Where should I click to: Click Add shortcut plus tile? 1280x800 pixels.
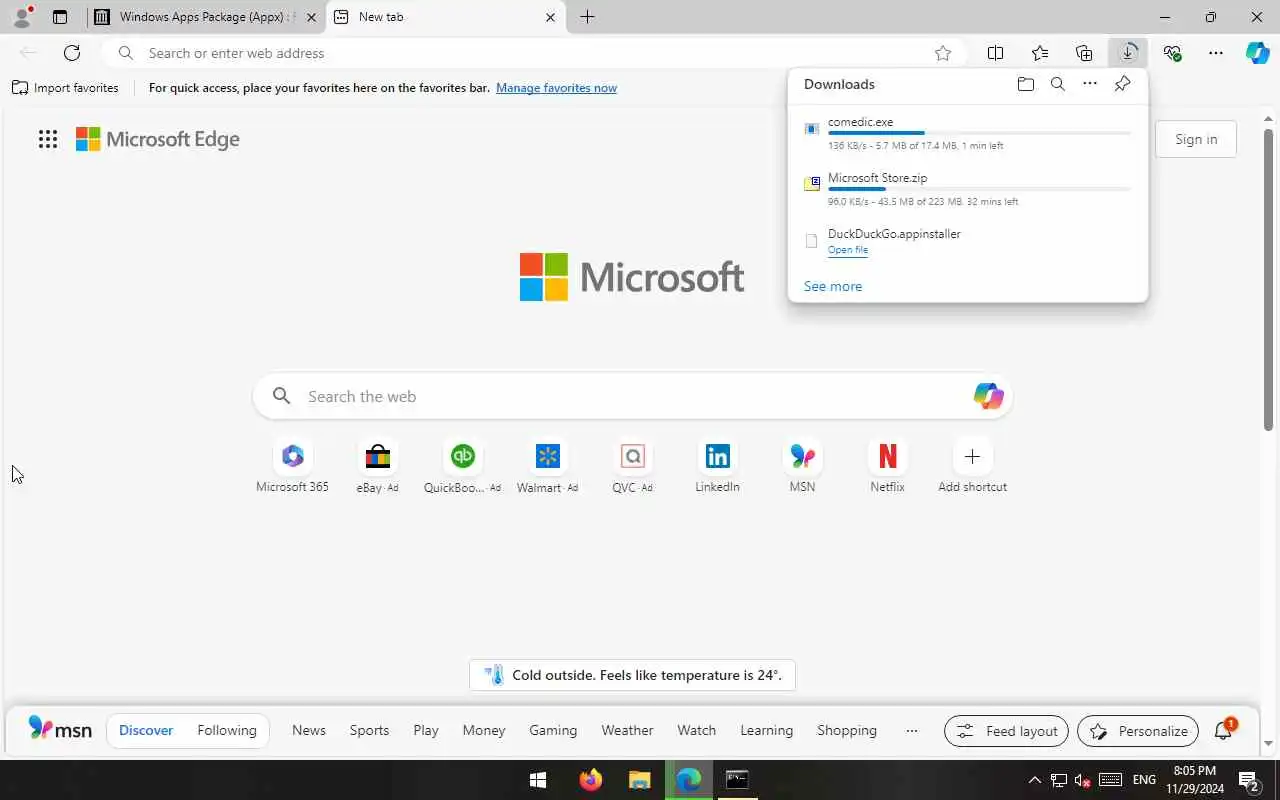click(x=972, y=467)
